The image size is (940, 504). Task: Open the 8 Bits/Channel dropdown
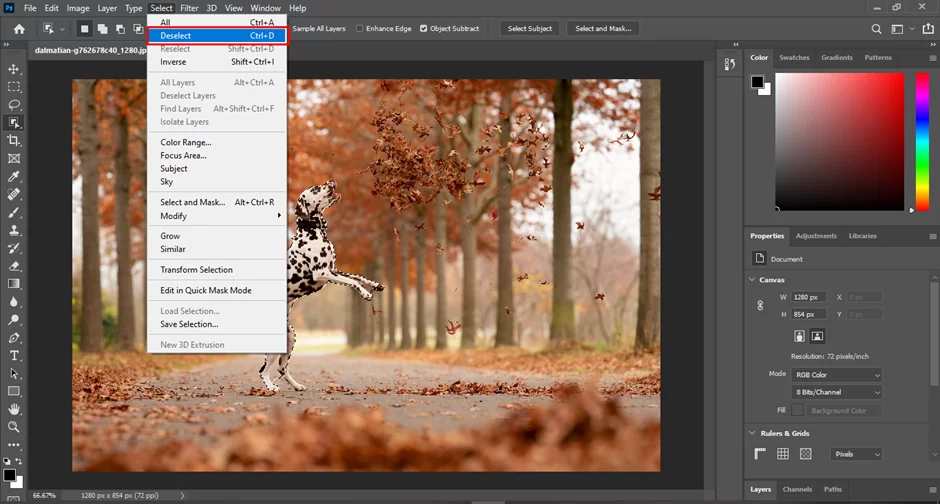pos(837,392)
